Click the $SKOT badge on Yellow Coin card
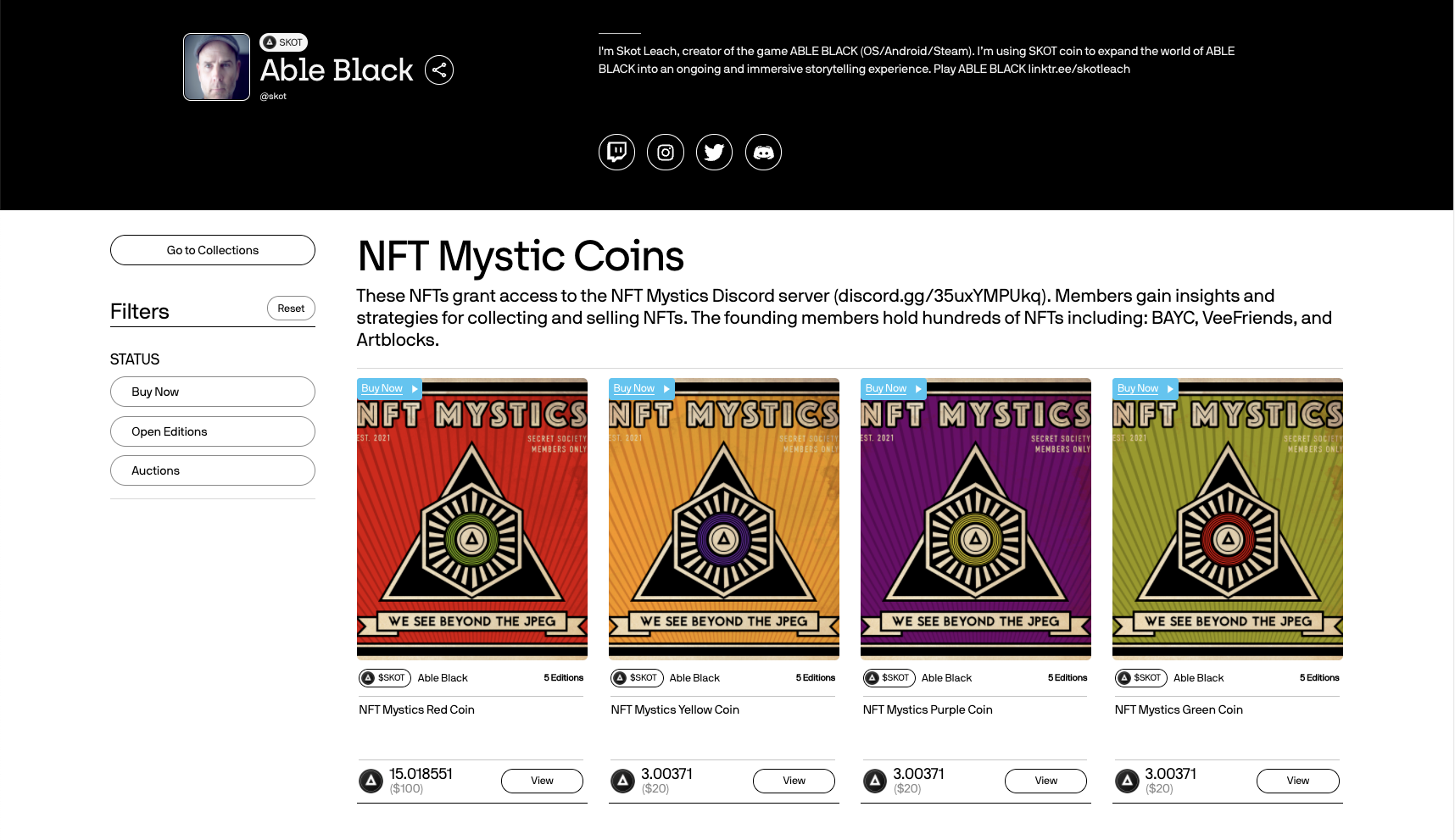The width and height of the screenshot is (1455, 840). coord(637,678)
